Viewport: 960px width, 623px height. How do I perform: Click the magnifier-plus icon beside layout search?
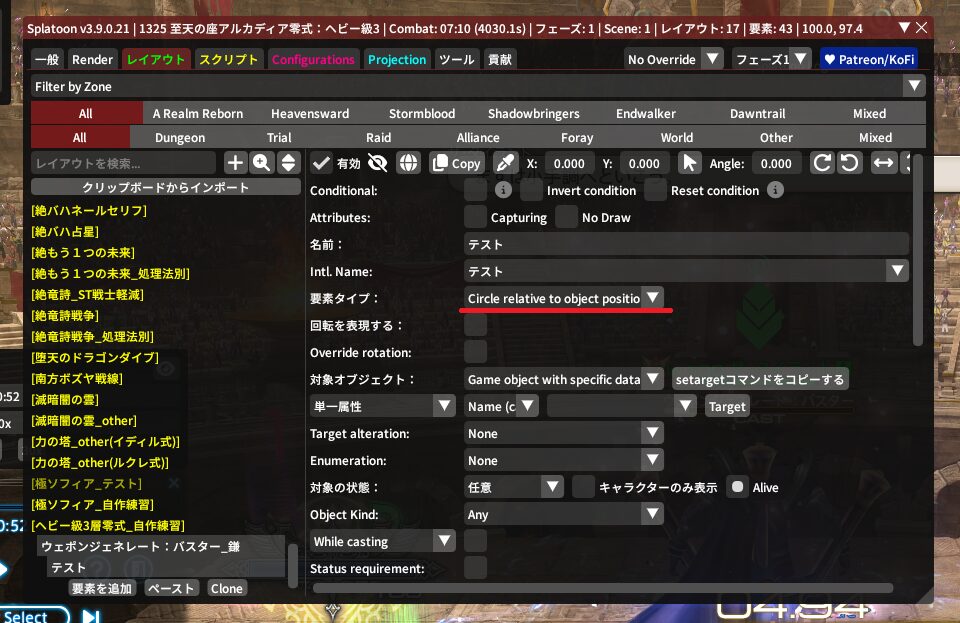point(262,163)
